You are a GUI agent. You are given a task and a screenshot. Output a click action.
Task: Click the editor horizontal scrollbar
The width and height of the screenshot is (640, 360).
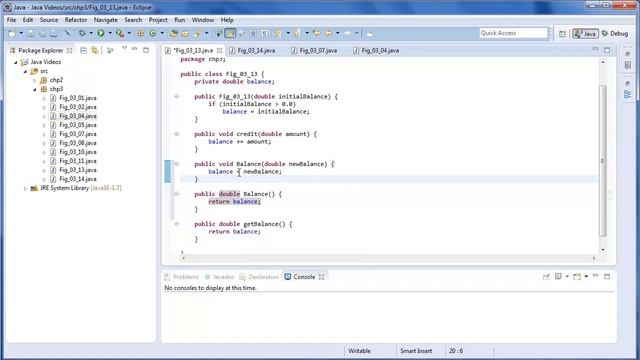tap(388, 258)
